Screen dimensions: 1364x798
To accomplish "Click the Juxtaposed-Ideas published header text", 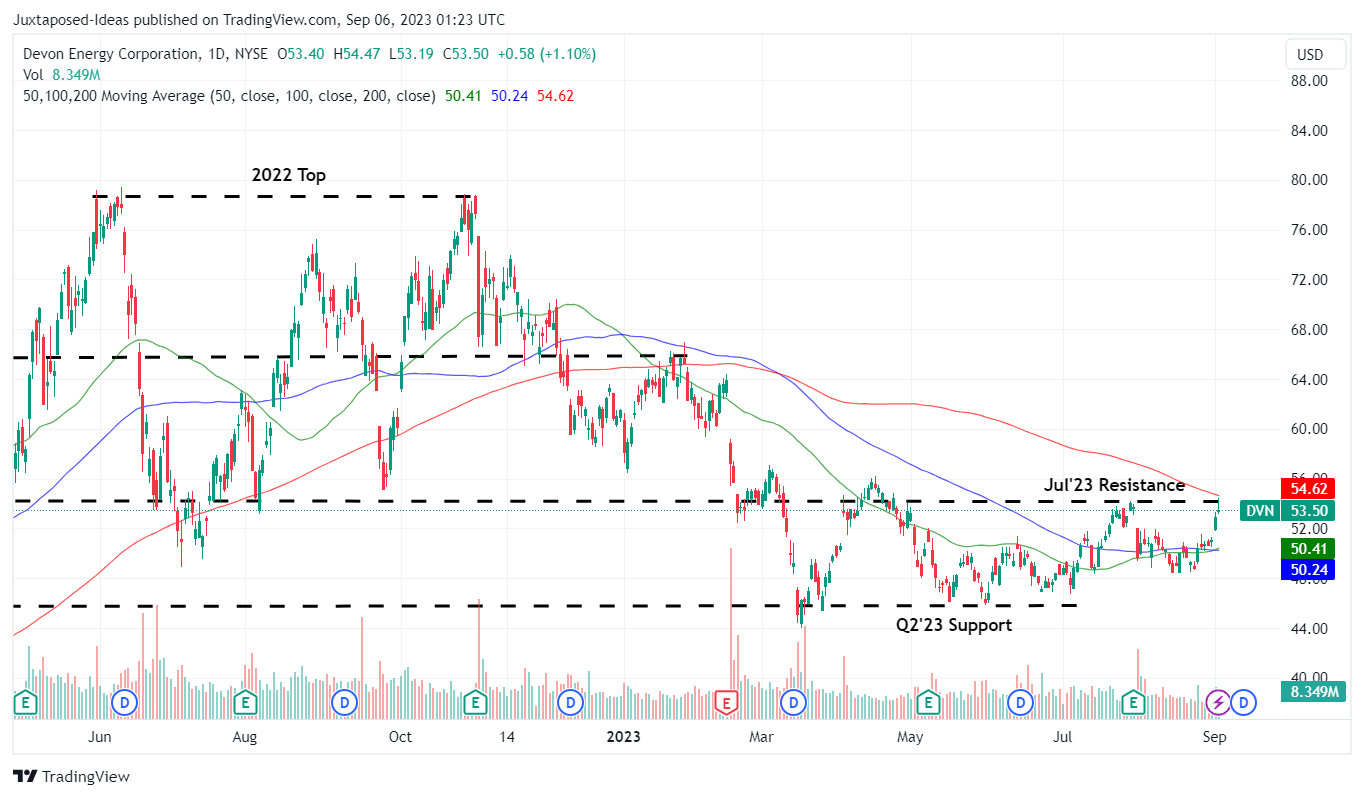I will click(259, 20).
